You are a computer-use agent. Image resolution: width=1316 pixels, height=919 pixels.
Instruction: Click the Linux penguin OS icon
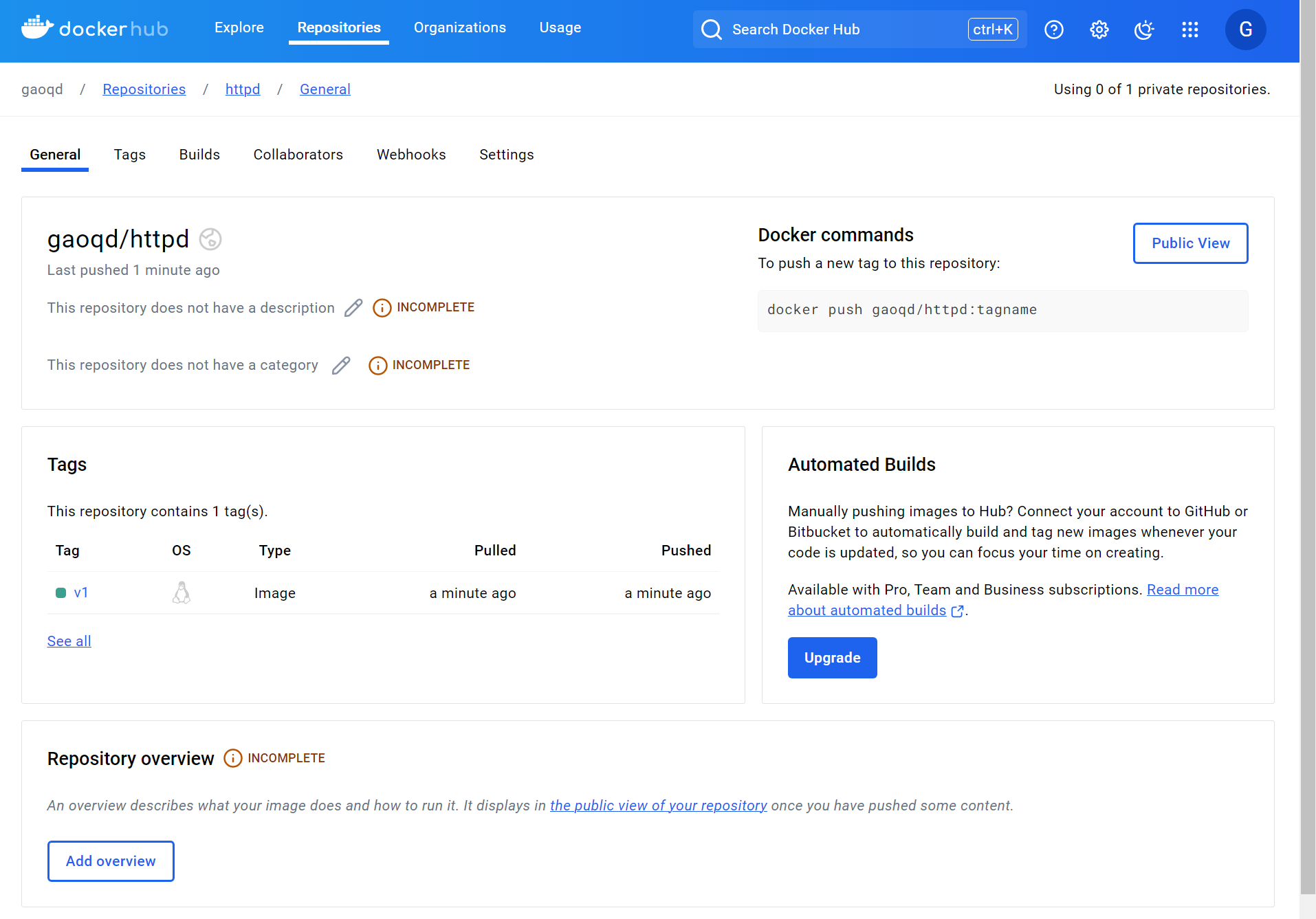pos(182,593)
